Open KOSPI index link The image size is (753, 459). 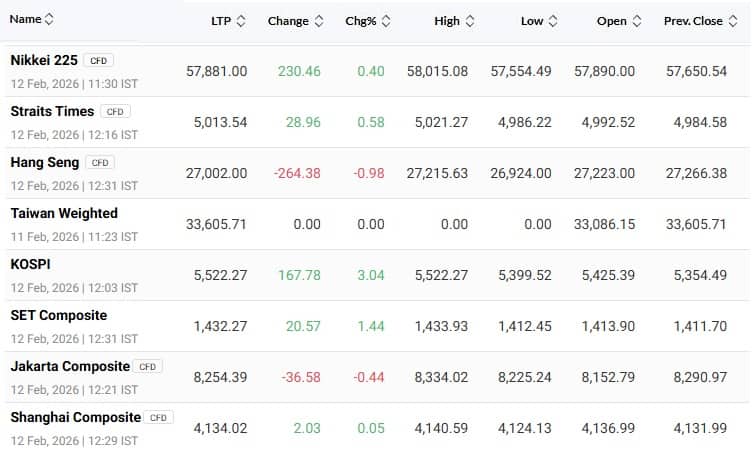click(x=30, y=265)
